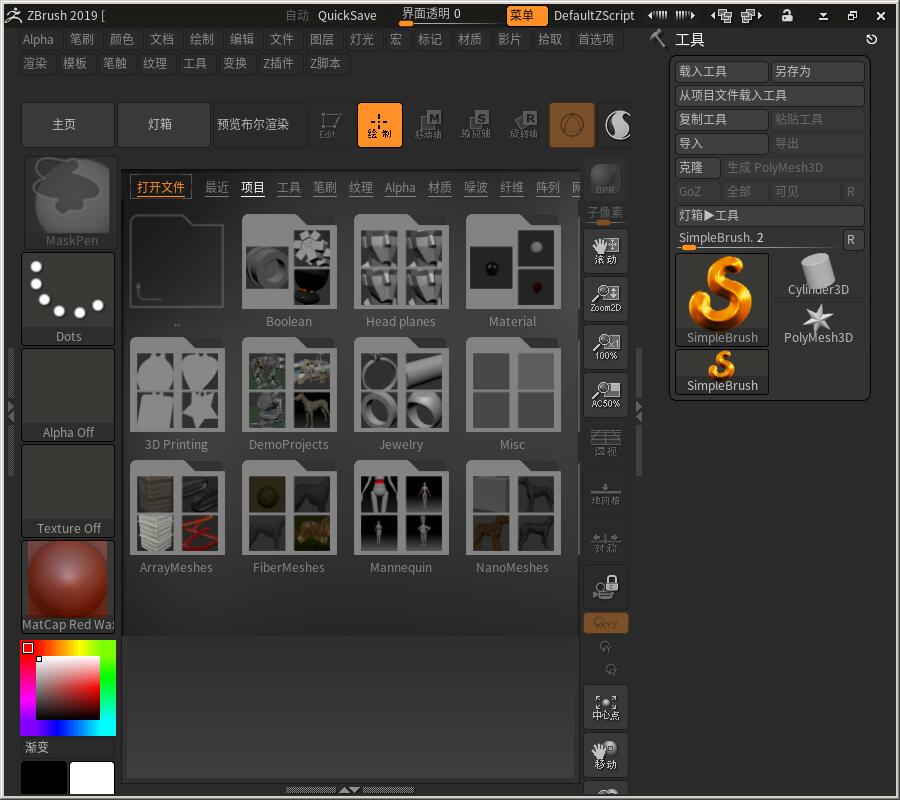900x800 pixels.
Task: Select the white main color swatch
Action: pos(92,778)
